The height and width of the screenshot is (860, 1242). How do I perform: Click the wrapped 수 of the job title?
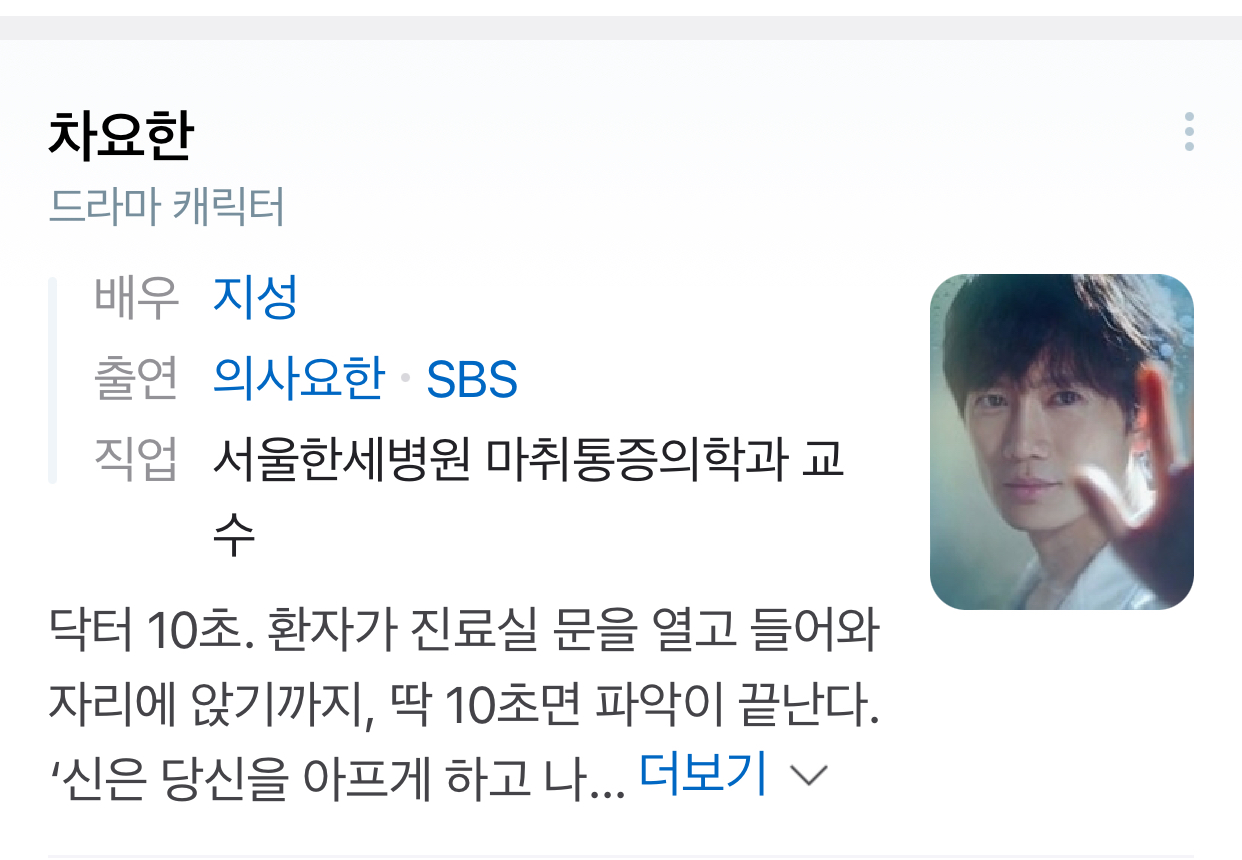click(x=234, y=536)
